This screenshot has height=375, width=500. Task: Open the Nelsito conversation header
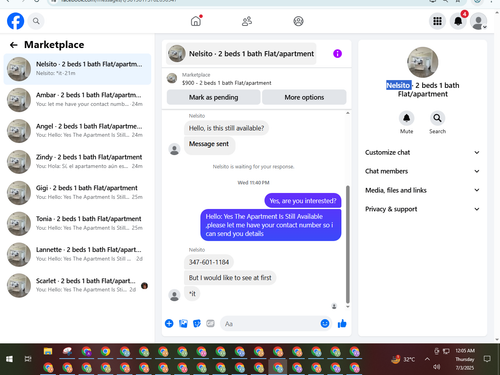click(x=241, y=53)
